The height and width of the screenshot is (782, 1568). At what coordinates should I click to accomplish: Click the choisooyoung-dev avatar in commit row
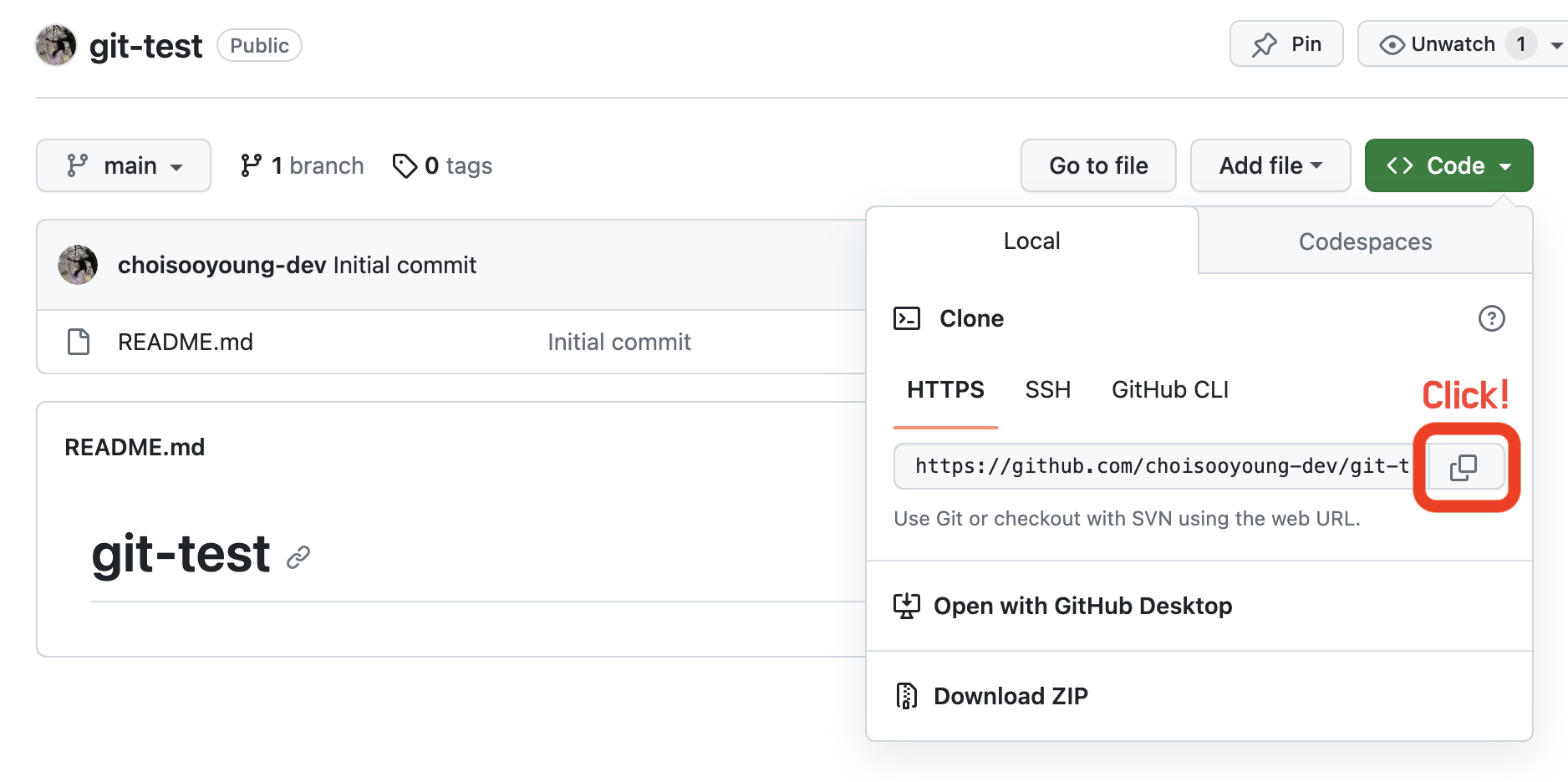(x=78, y=265)
